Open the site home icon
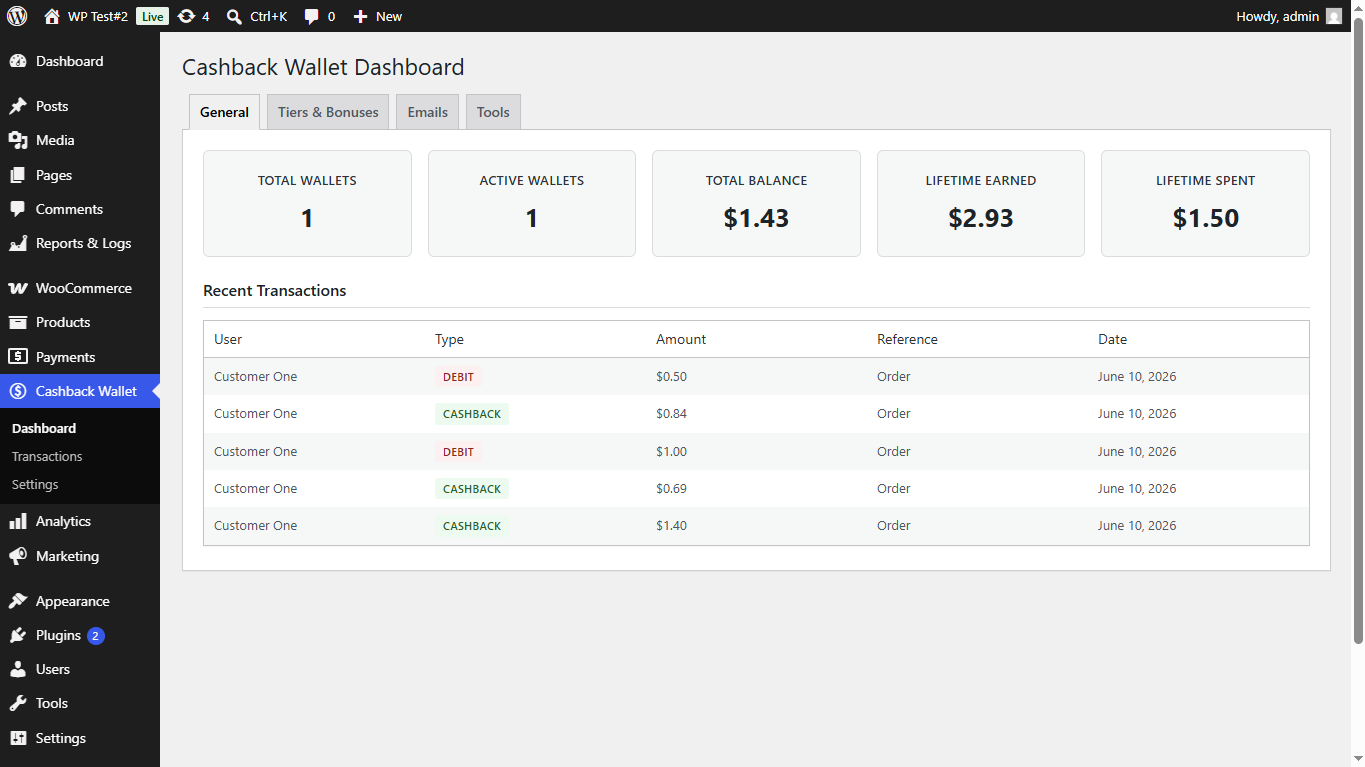The image size is (1365, 767). 52,16
